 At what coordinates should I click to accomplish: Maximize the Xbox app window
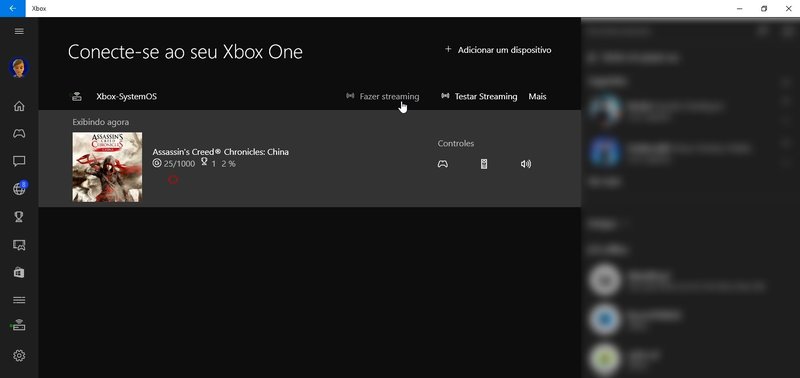click(x=764, y=9)
